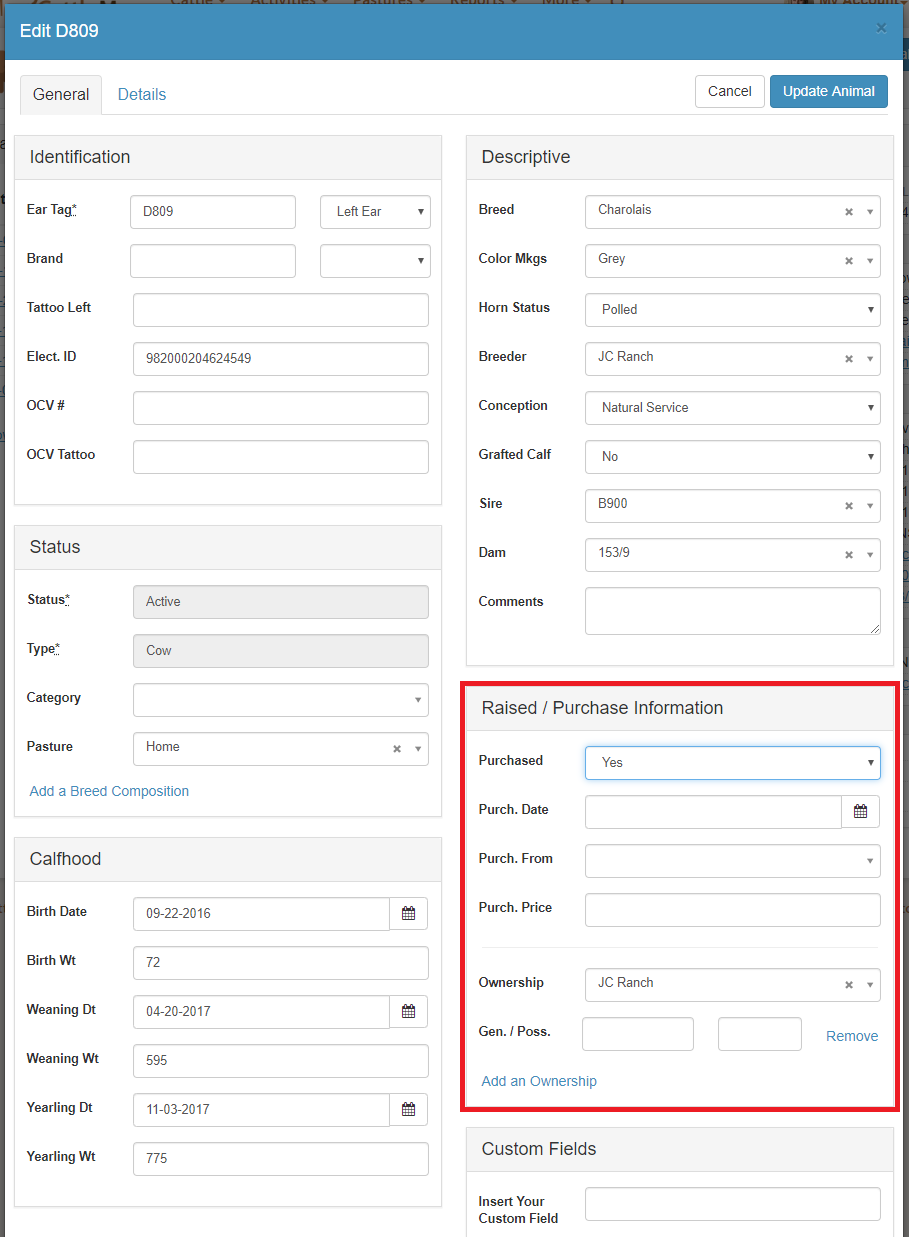Image resolution: width=909 pixels, height=1237 pixels.
Task: Remove Home from the Pasture field
Action: click(x=396, y=748)
